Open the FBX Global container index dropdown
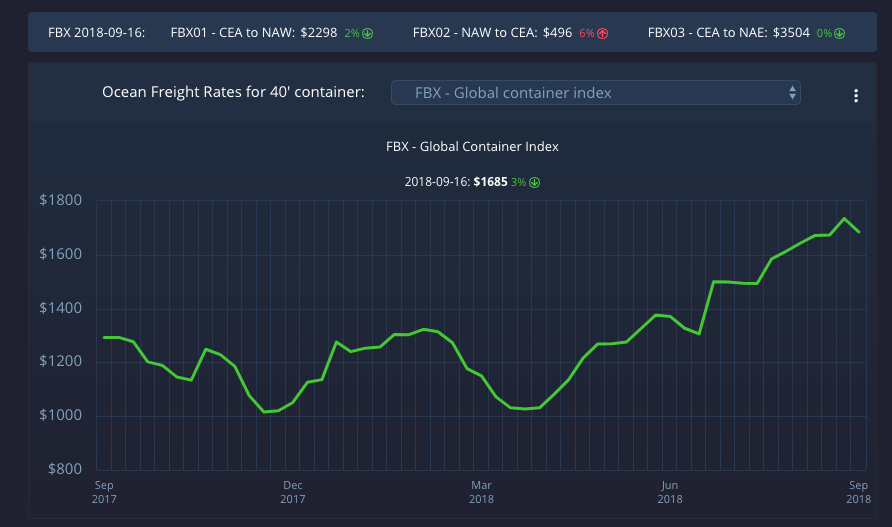The image size is (892, 527). tap(595, 93)
